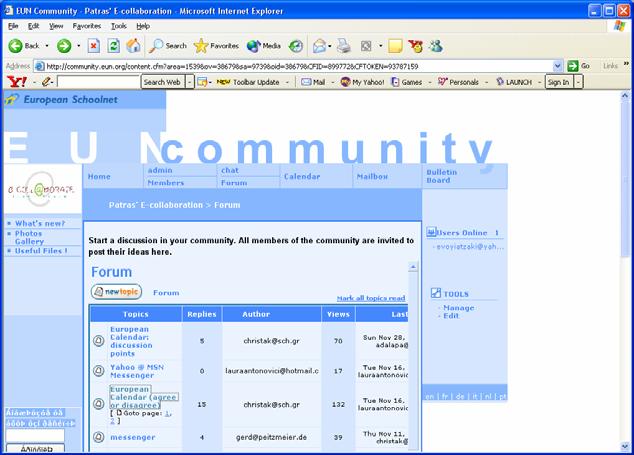The image size is (634, 455).
Task: Click the Yahoo toolbar pencil icon
Action: 47,82
